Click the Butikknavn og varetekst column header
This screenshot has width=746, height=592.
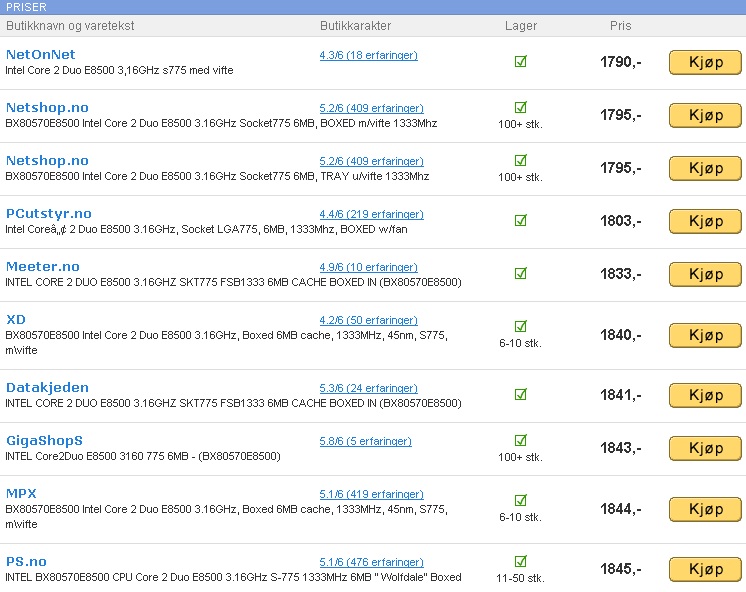pyautogui.click(x=70, y=26)
